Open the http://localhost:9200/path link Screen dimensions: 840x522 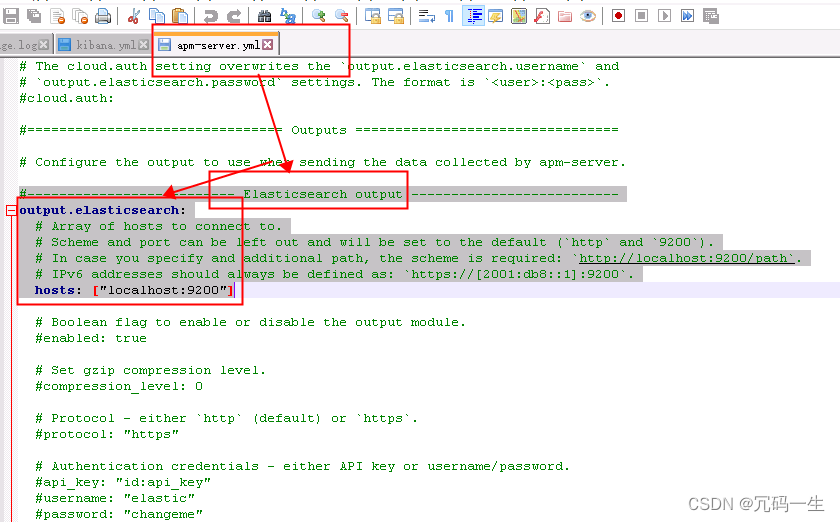tap(686, 258)
